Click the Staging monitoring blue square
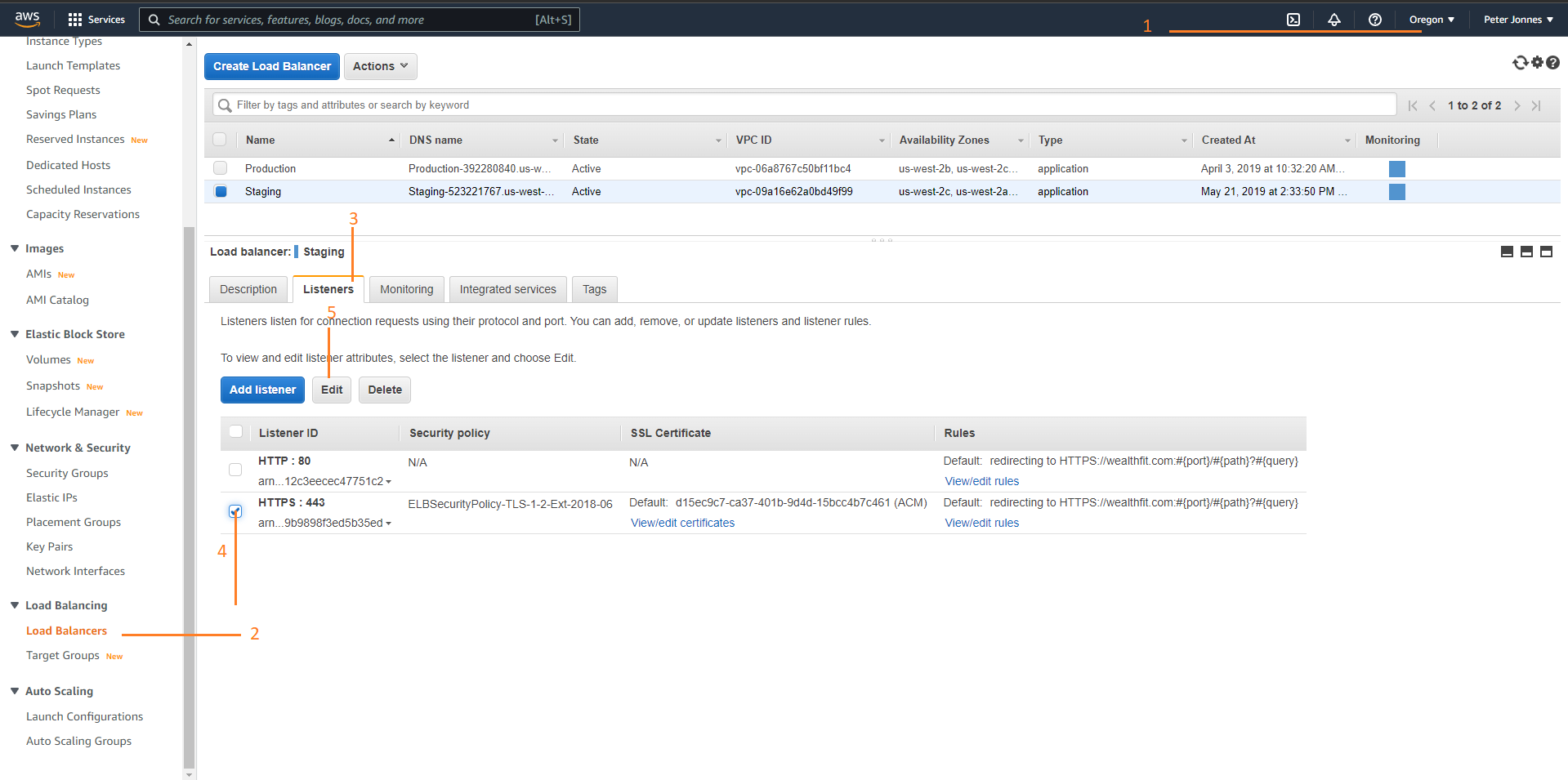The width and height of the screenshot is (1568, 780). pyautogui.click(x=1397, y=192)
